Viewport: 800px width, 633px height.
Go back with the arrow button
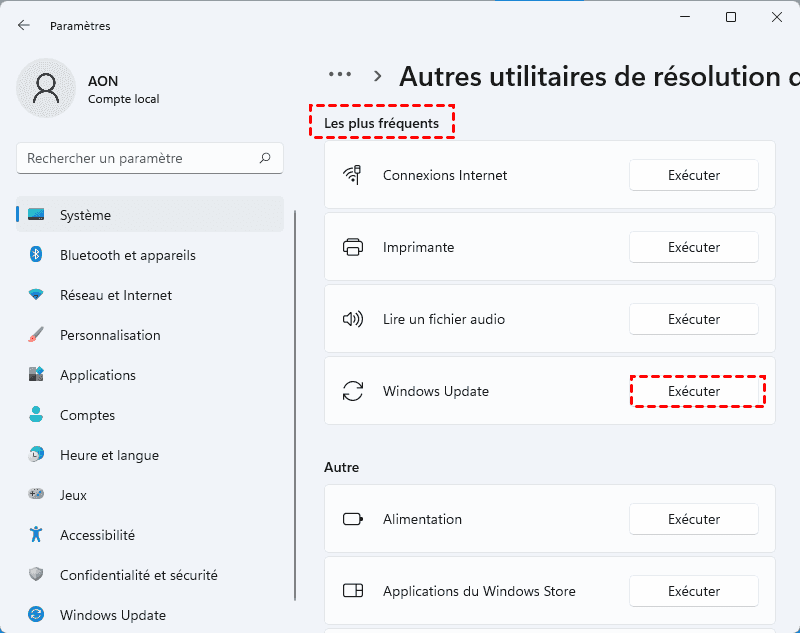point(24,25)
